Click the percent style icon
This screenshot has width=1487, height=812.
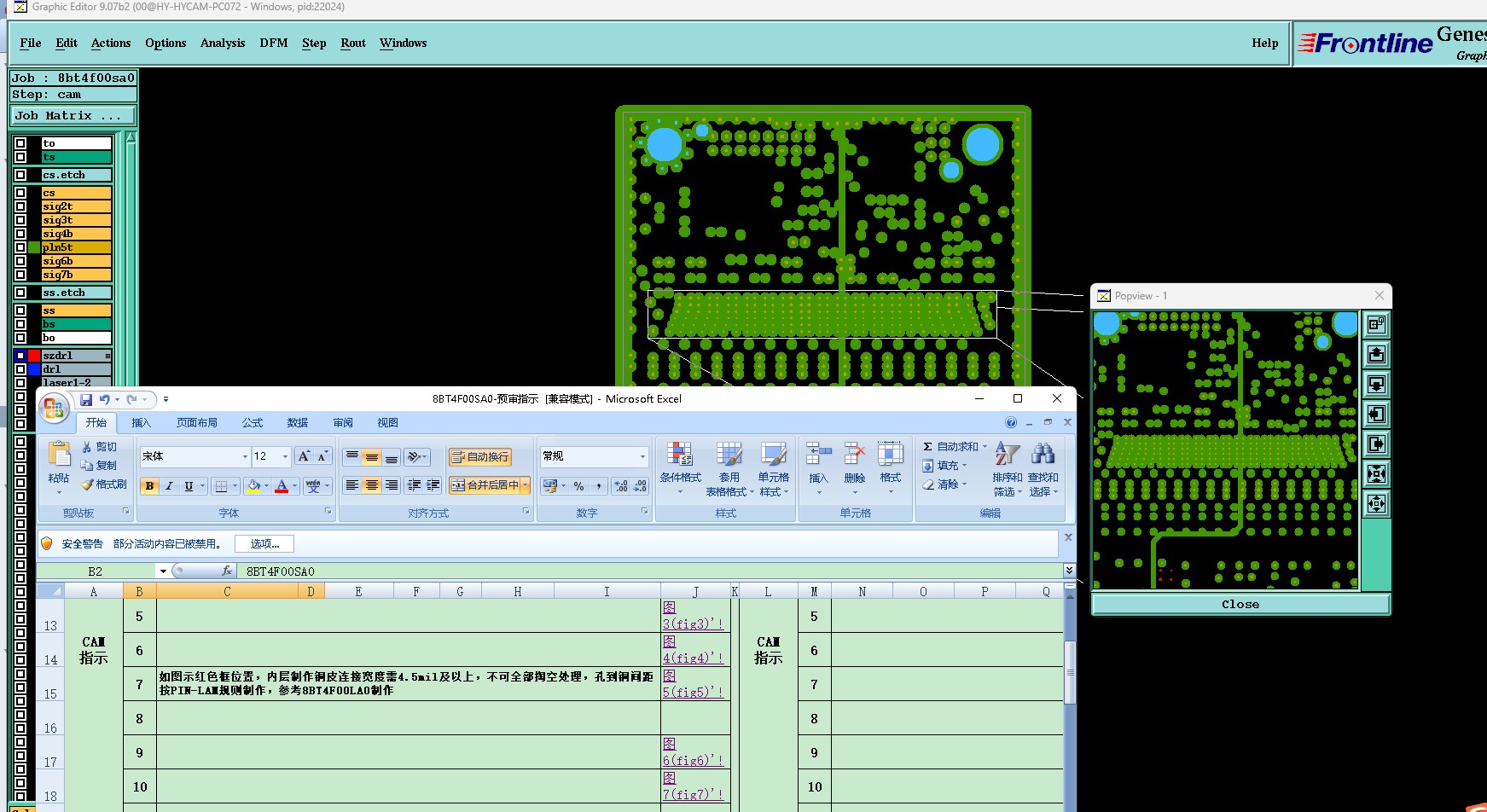(579, 486)
